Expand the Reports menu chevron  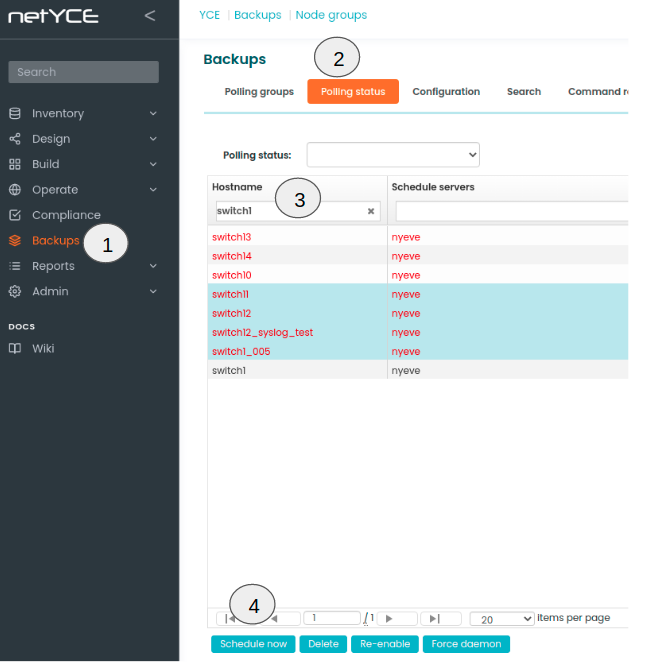(x=153, y=266)
